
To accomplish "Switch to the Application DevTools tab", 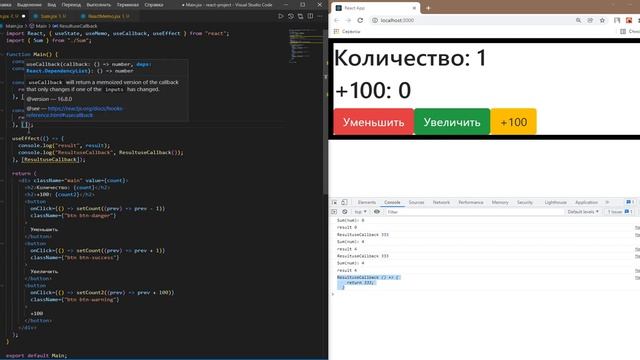I will pos(586,202).
